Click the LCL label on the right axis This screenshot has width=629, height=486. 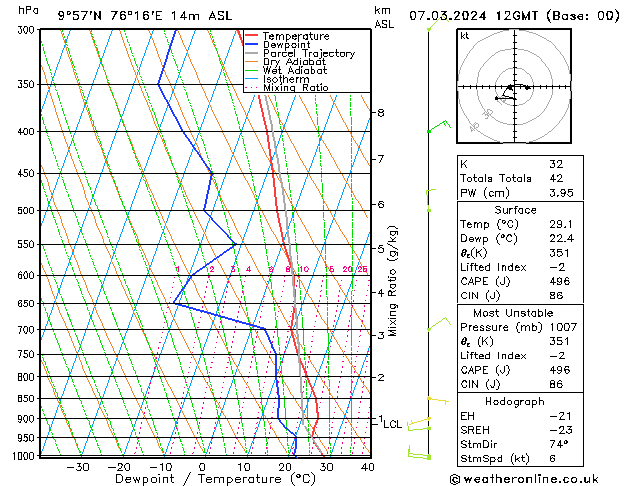pos(392,424)
